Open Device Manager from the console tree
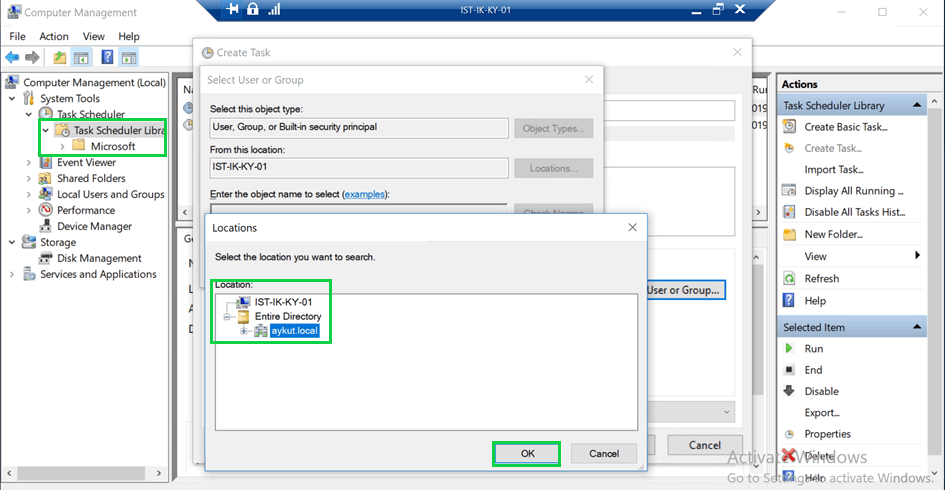Image resolution: width=945 pixels, height=490 pixels. click(x=94, y=226)
